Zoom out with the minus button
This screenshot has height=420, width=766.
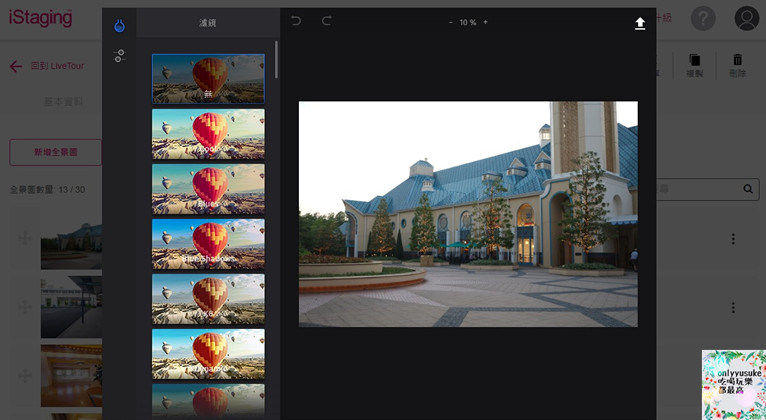[x=450, y=22]
